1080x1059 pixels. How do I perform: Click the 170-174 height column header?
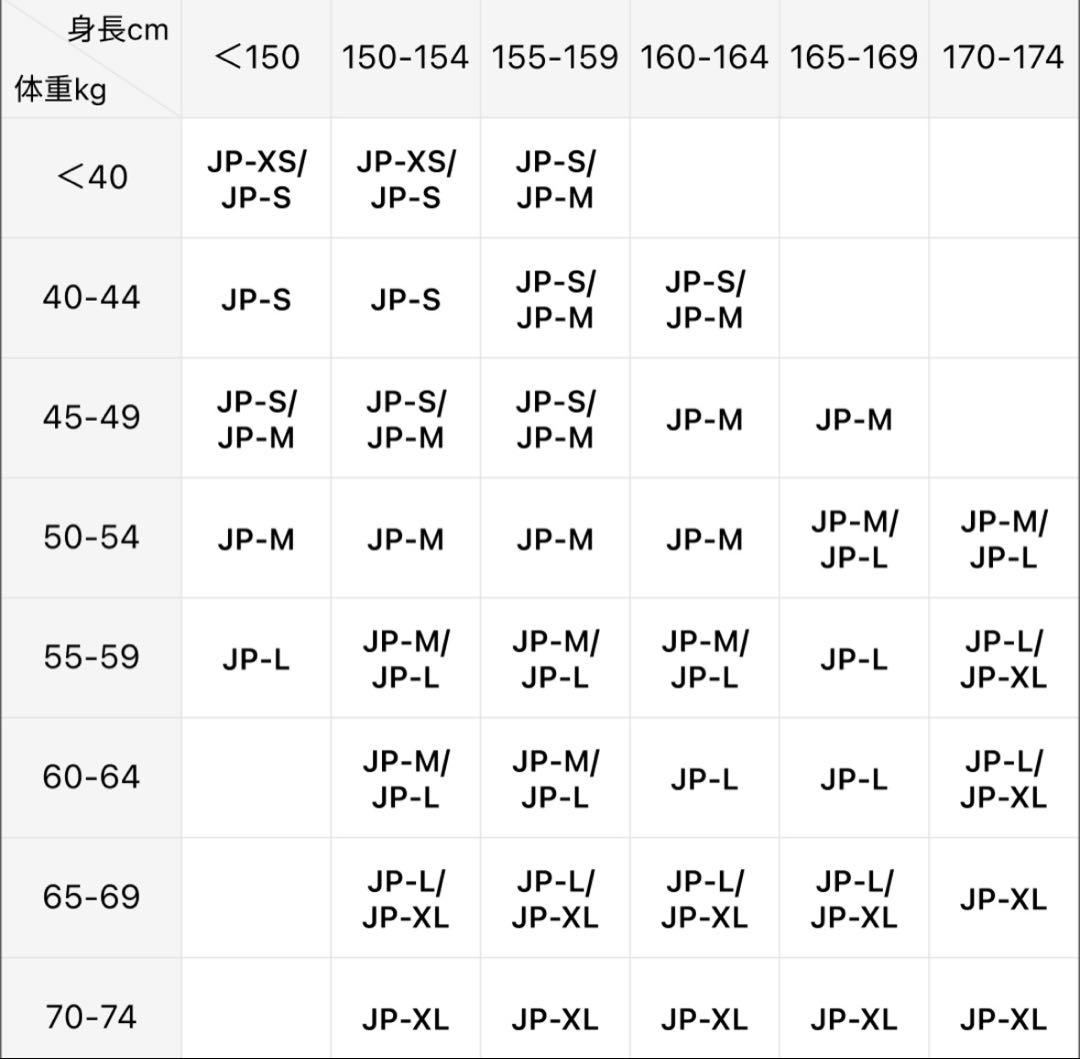(1003, 57)
